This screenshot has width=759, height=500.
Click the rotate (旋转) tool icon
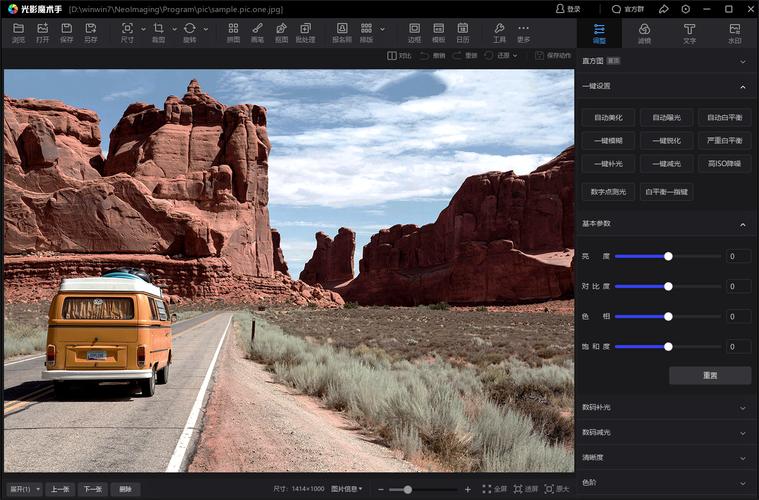coord(190,29)
